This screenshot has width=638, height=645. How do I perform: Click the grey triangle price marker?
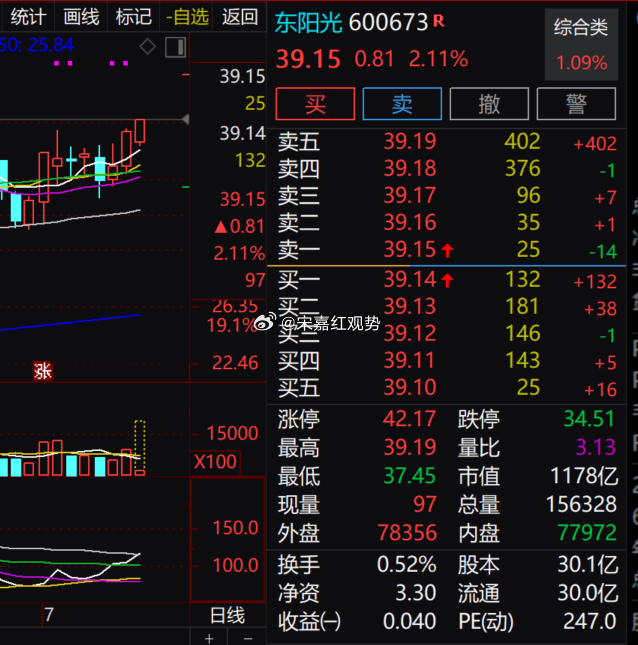click(186, 119)
